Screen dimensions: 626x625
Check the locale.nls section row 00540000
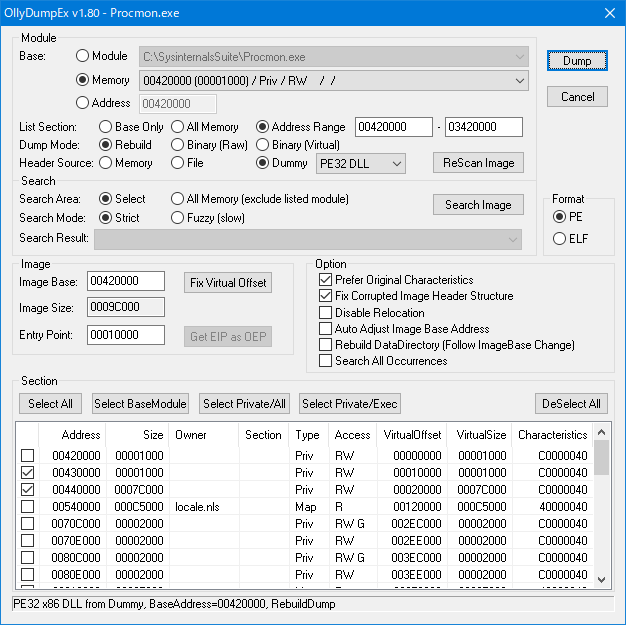coord(28,506)
